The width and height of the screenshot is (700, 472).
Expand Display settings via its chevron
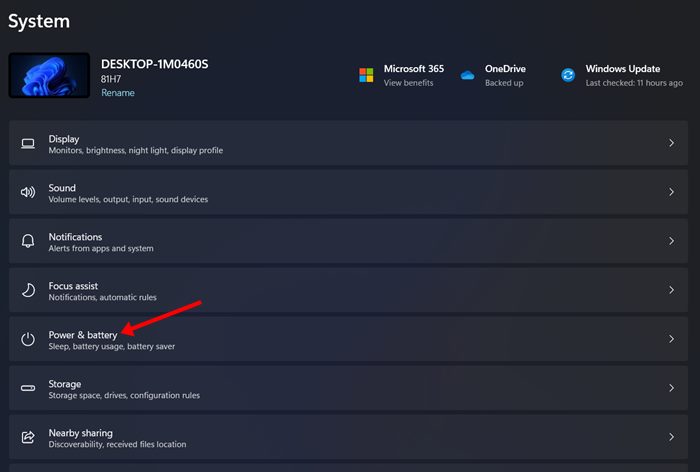point(671,143)
